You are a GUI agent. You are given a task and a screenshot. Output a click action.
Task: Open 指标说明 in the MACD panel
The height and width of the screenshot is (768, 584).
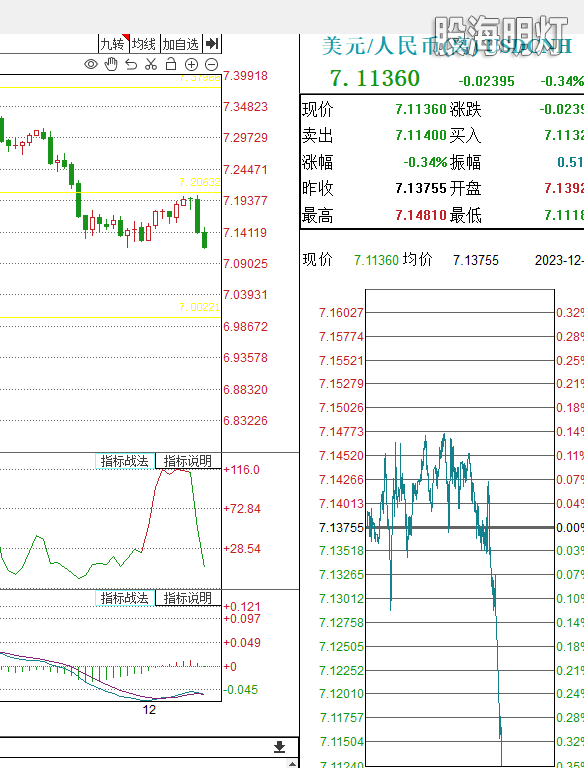[188, 598]
